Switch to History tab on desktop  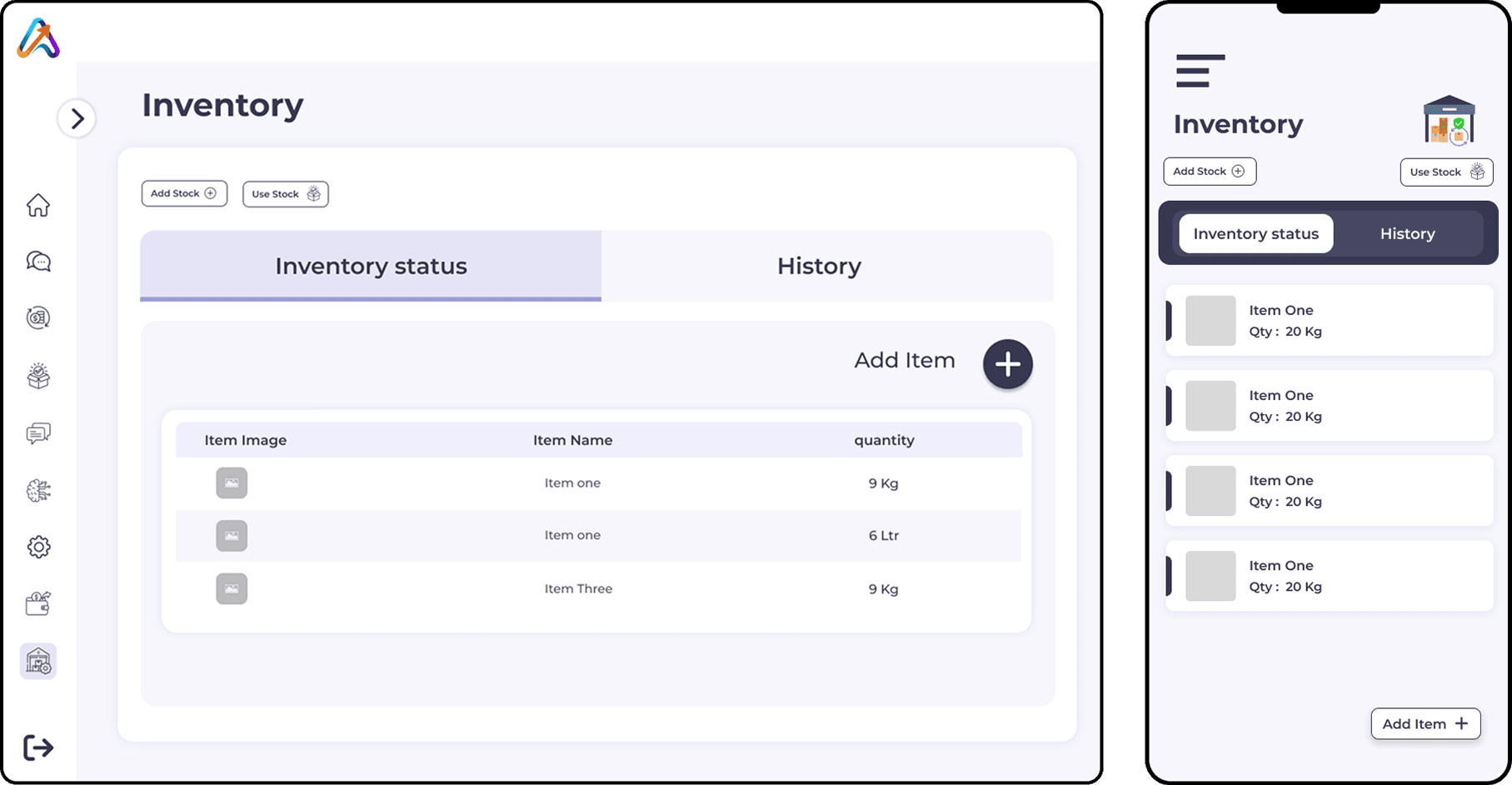pos(819,266)
